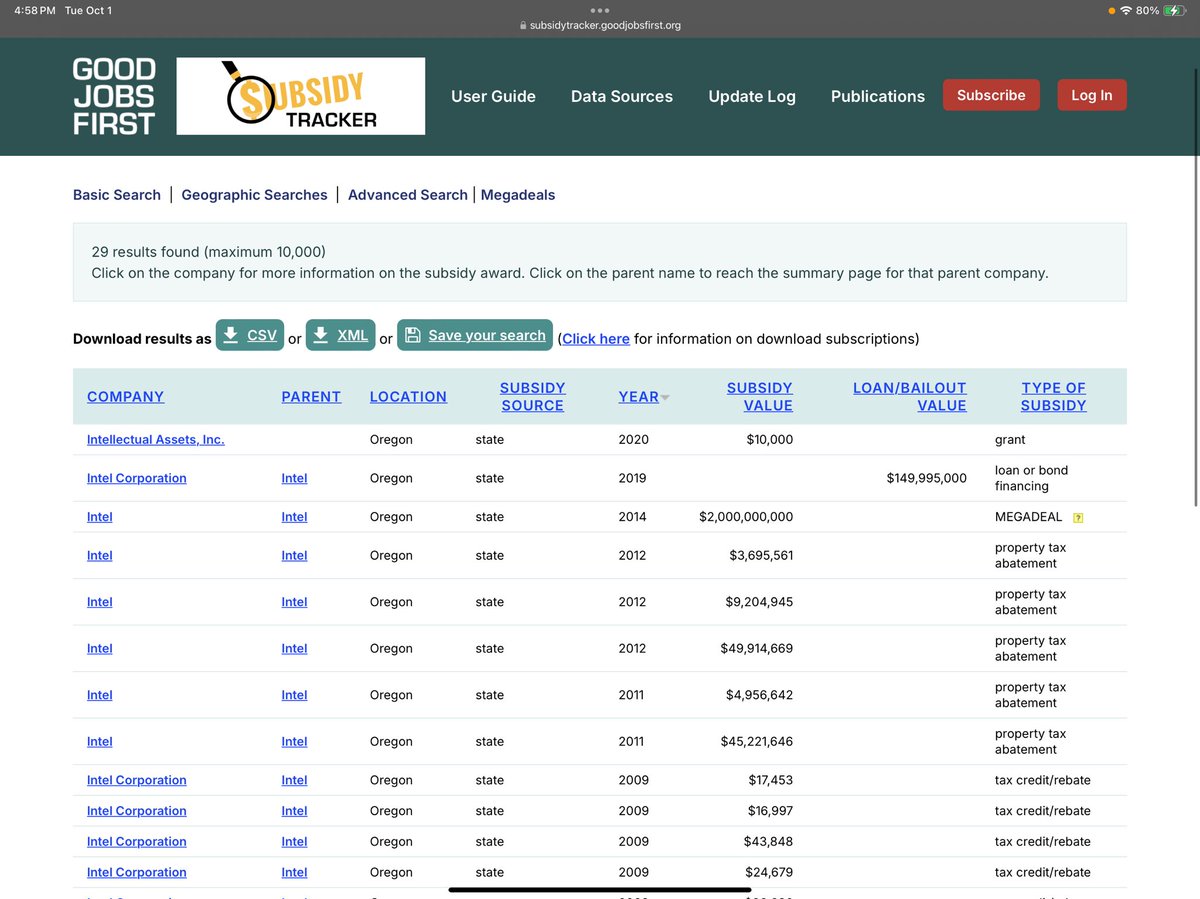The width and height of the screenshot is (1200, 899).
Task: Sort by the YEAR column header
Action: point(638,397)
